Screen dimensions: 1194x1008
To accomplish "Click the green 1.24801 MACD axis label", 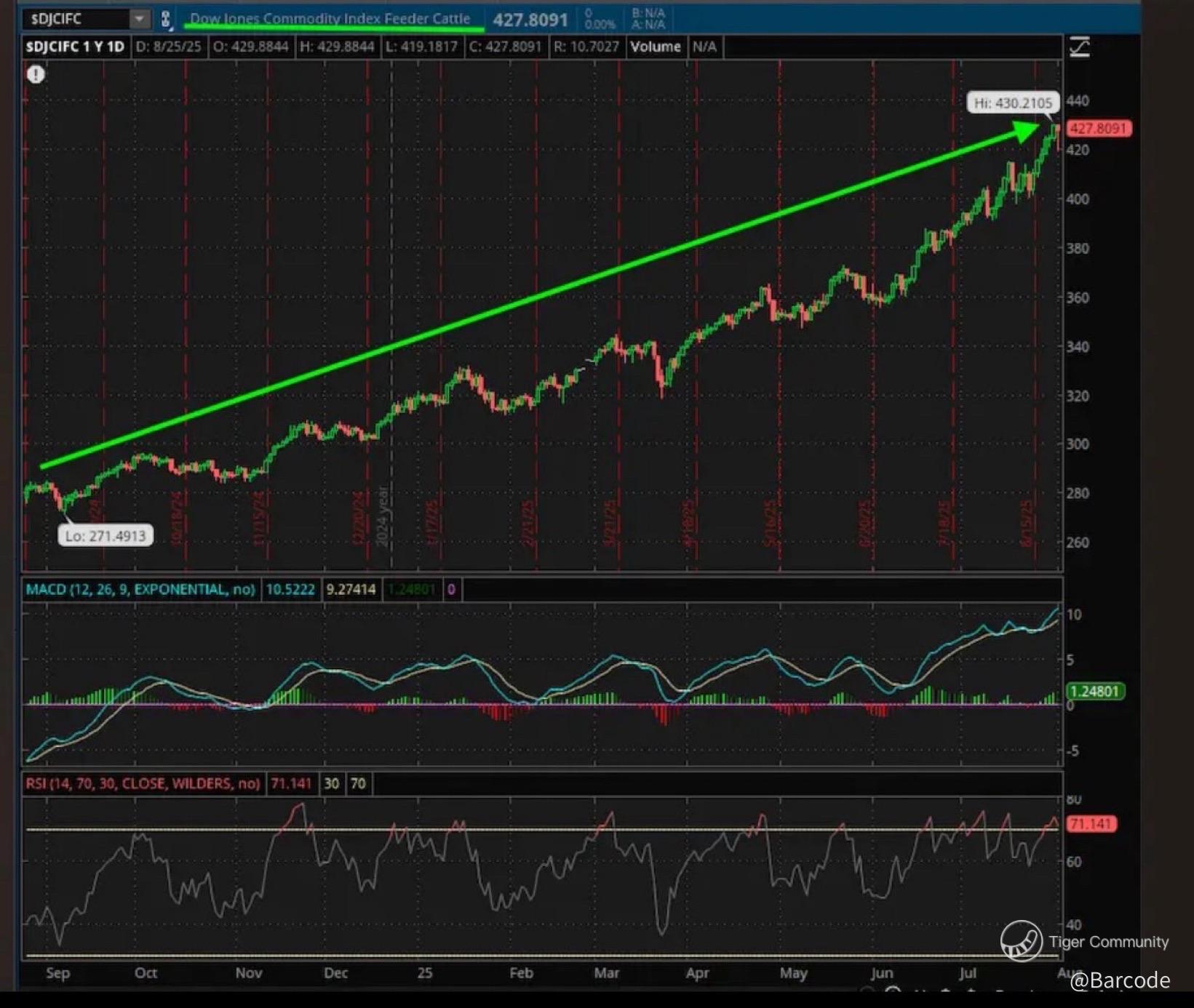I will click(1095, 691).
